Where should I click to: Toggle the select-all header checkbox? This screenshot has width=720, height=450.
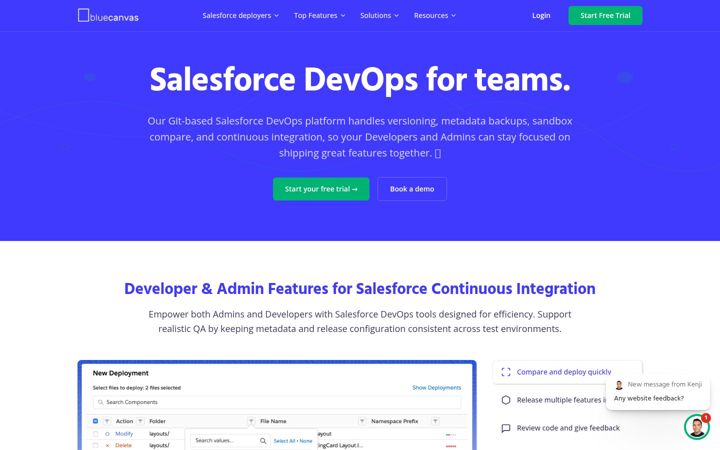(96, 421)
